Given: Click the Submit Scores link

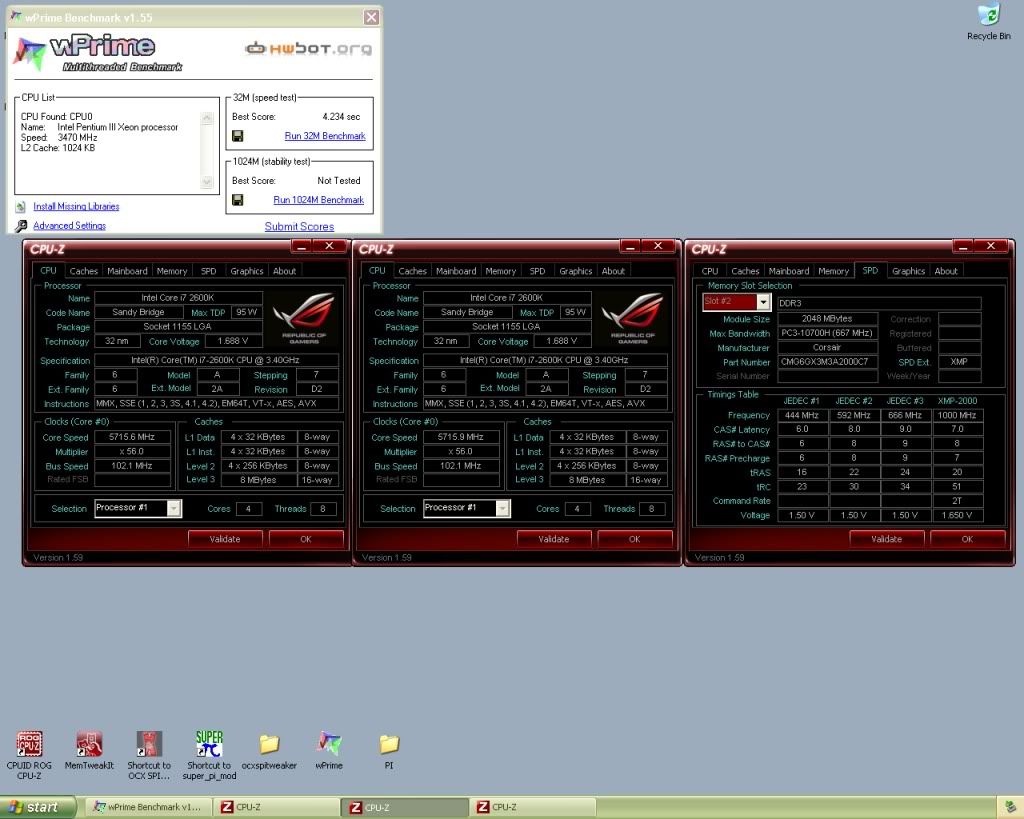Looking at the screenshot, I should tap(299, 226).
